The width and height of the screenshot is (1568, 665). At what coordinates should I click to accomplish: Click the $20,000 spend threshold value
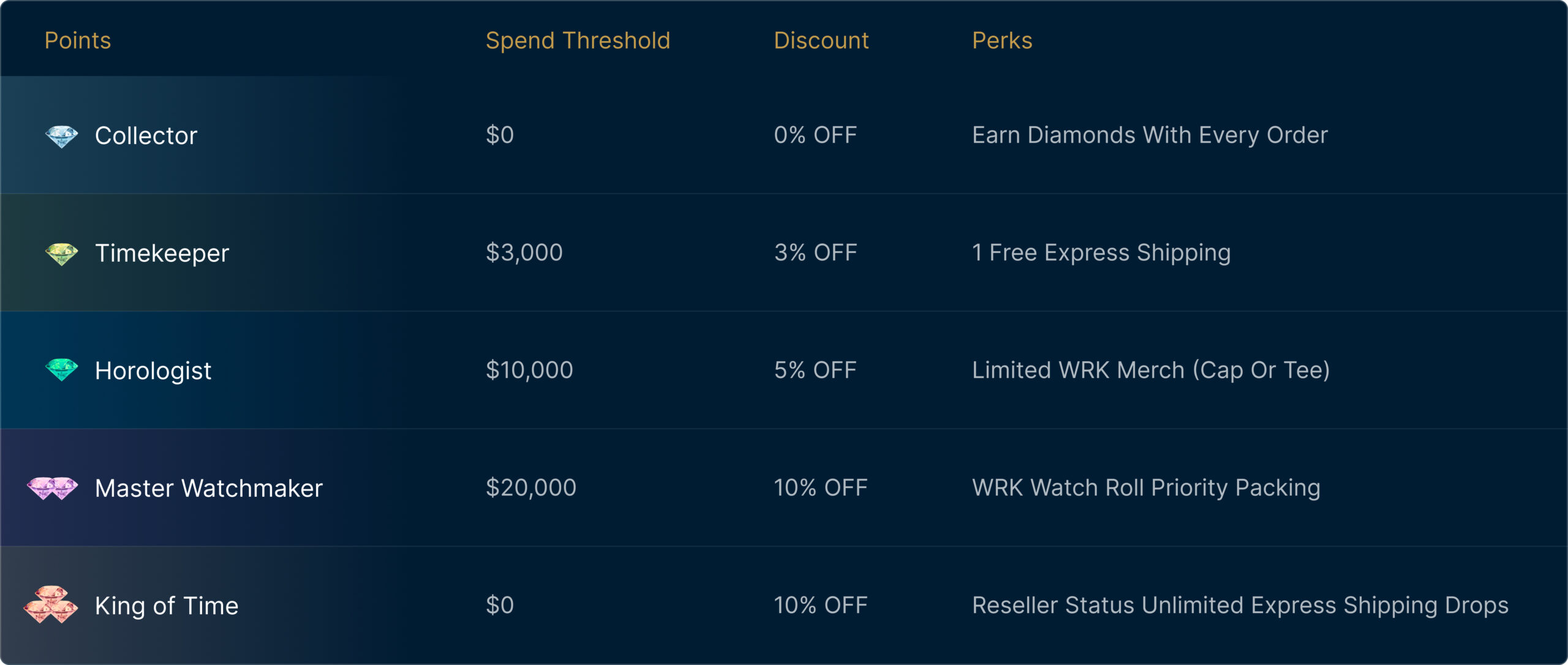[x=530, y=487]
